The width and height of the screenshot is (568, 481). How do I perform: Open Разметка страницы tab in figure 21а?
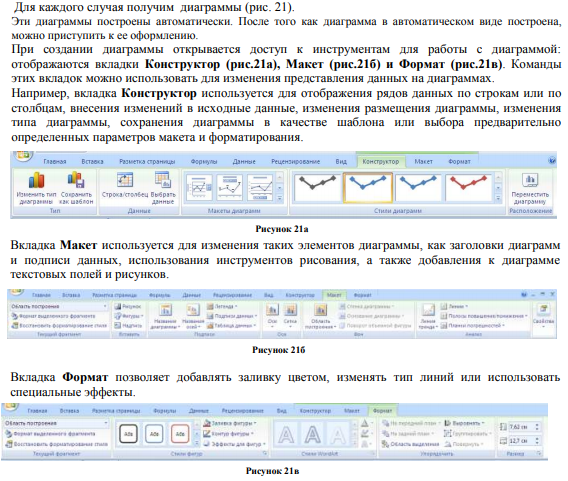147,162
